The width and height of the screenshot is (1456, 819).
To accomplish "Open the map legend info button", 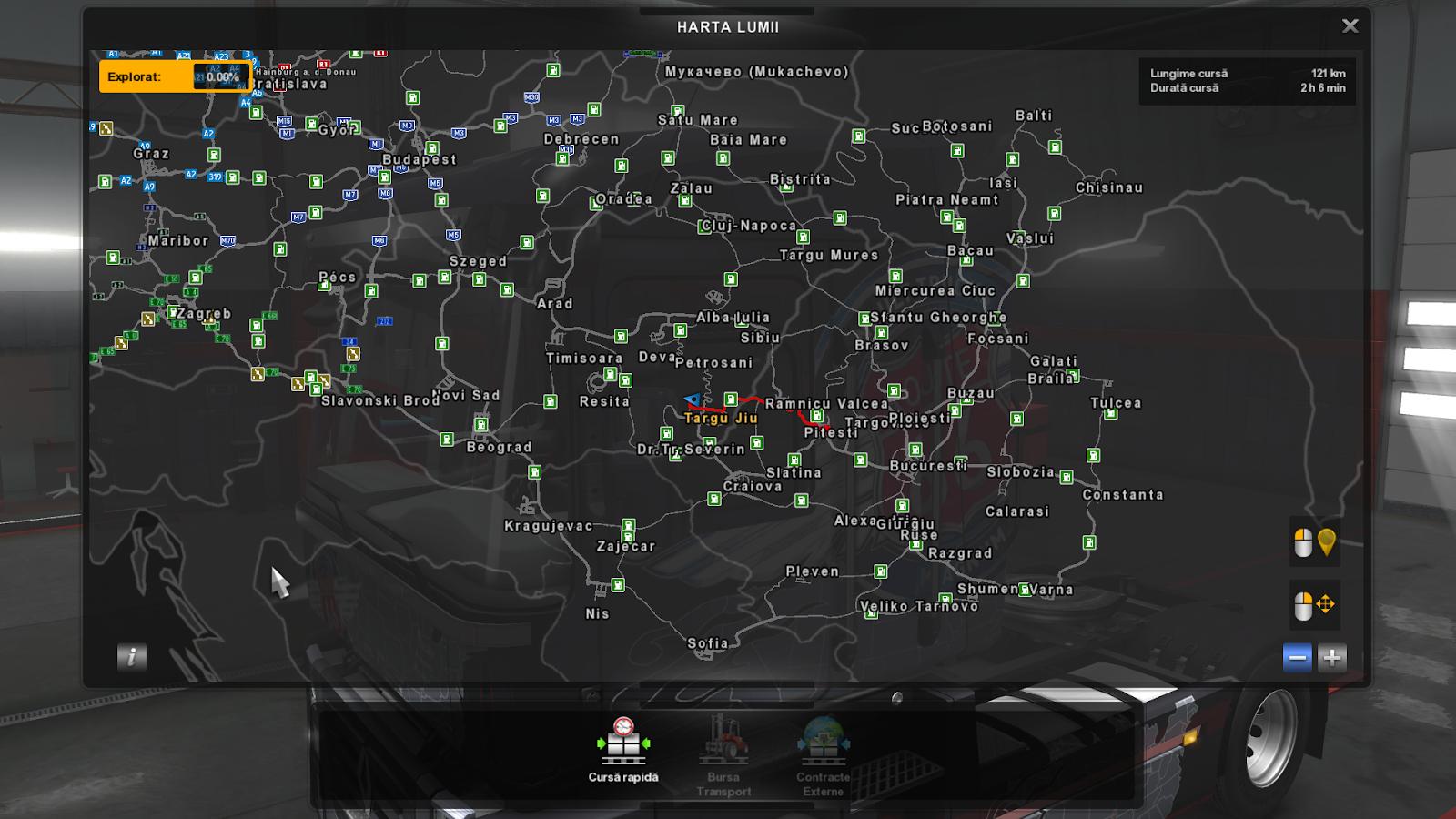I will [132, 657].
